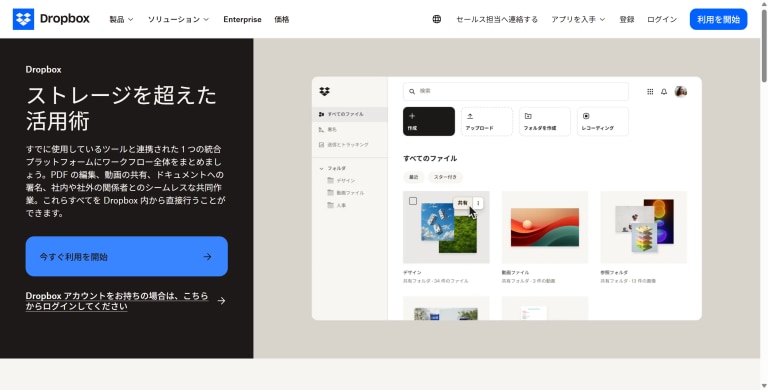Click the アップロード upload tile

(x=486, y=121)
